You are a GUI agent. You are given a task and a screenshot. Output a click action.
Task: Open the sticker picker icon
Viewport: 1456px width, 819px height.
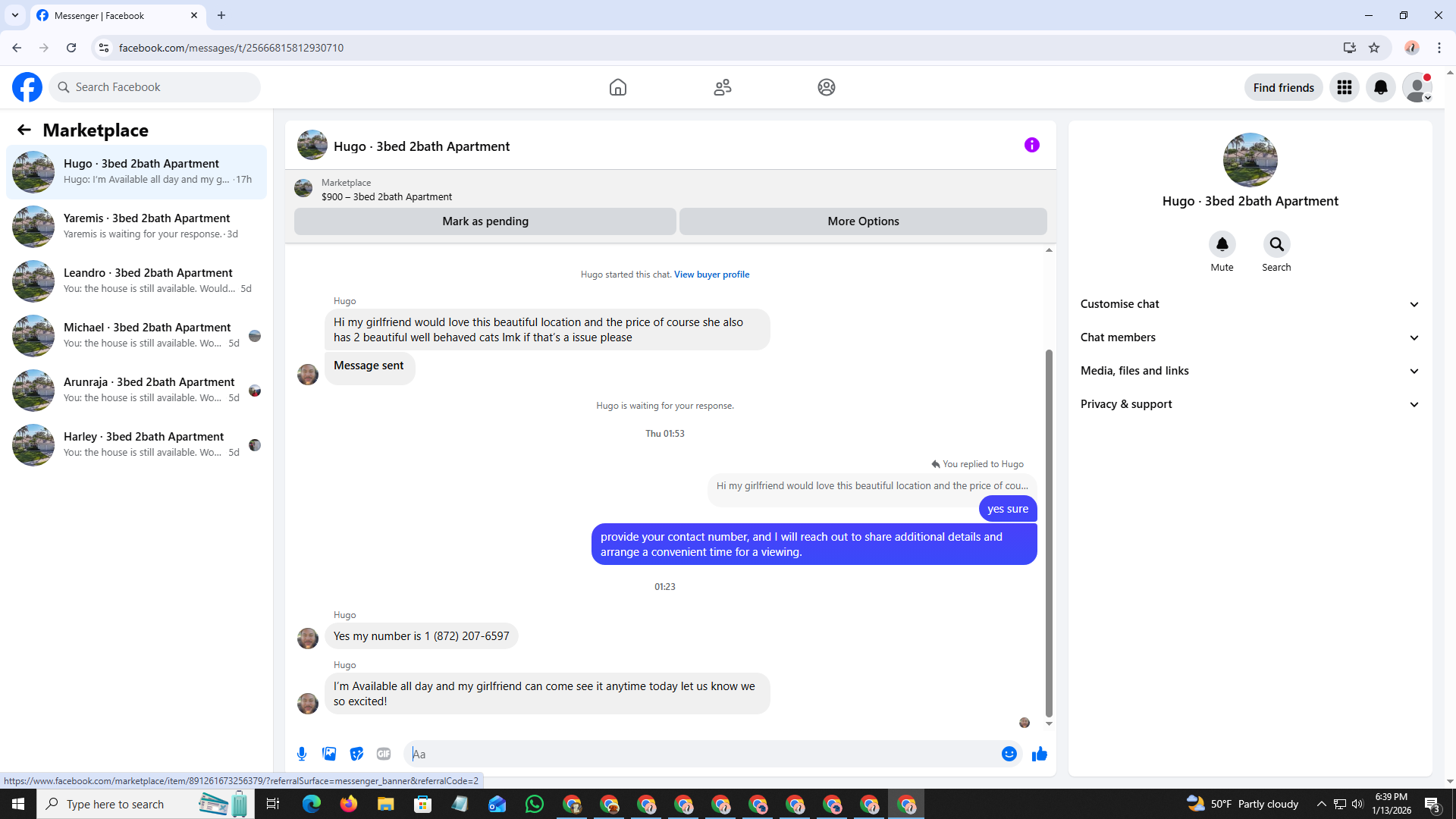[x=356, y=754]
